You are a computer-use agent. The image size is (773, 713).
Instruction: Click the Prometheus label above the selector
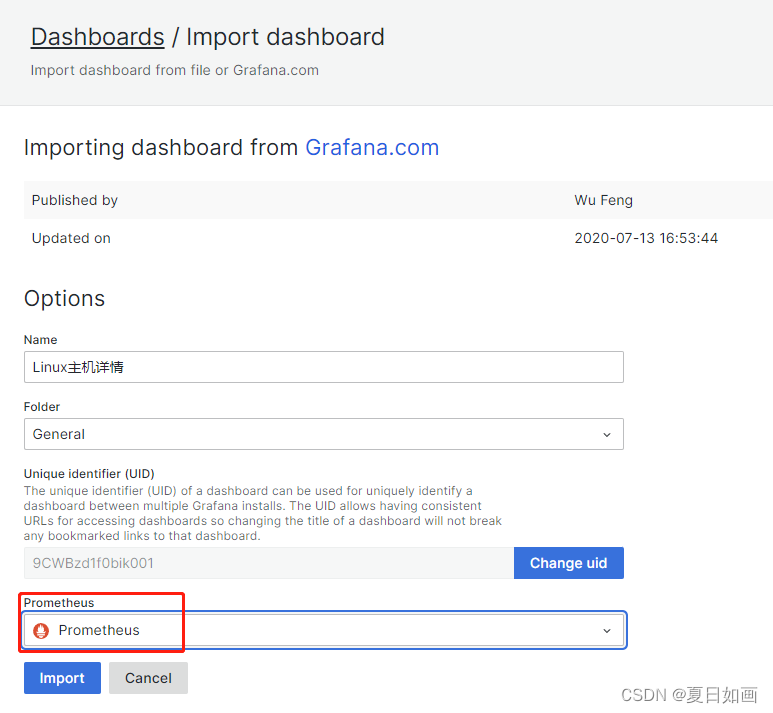pos(59,603)
